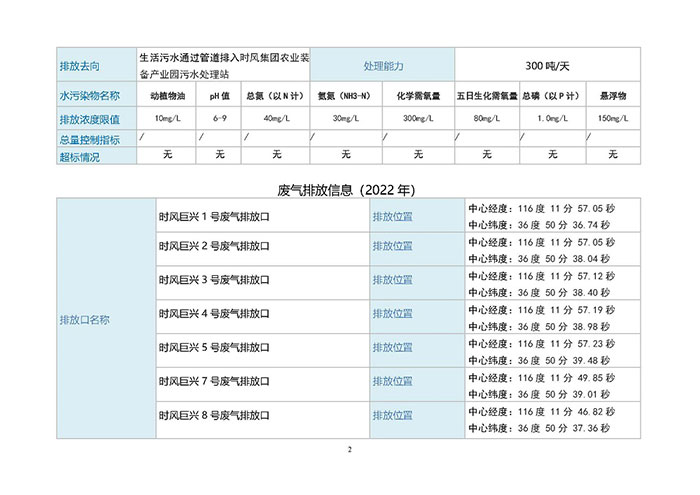Select the 40mg/L limit value

[x=276, y=118]
